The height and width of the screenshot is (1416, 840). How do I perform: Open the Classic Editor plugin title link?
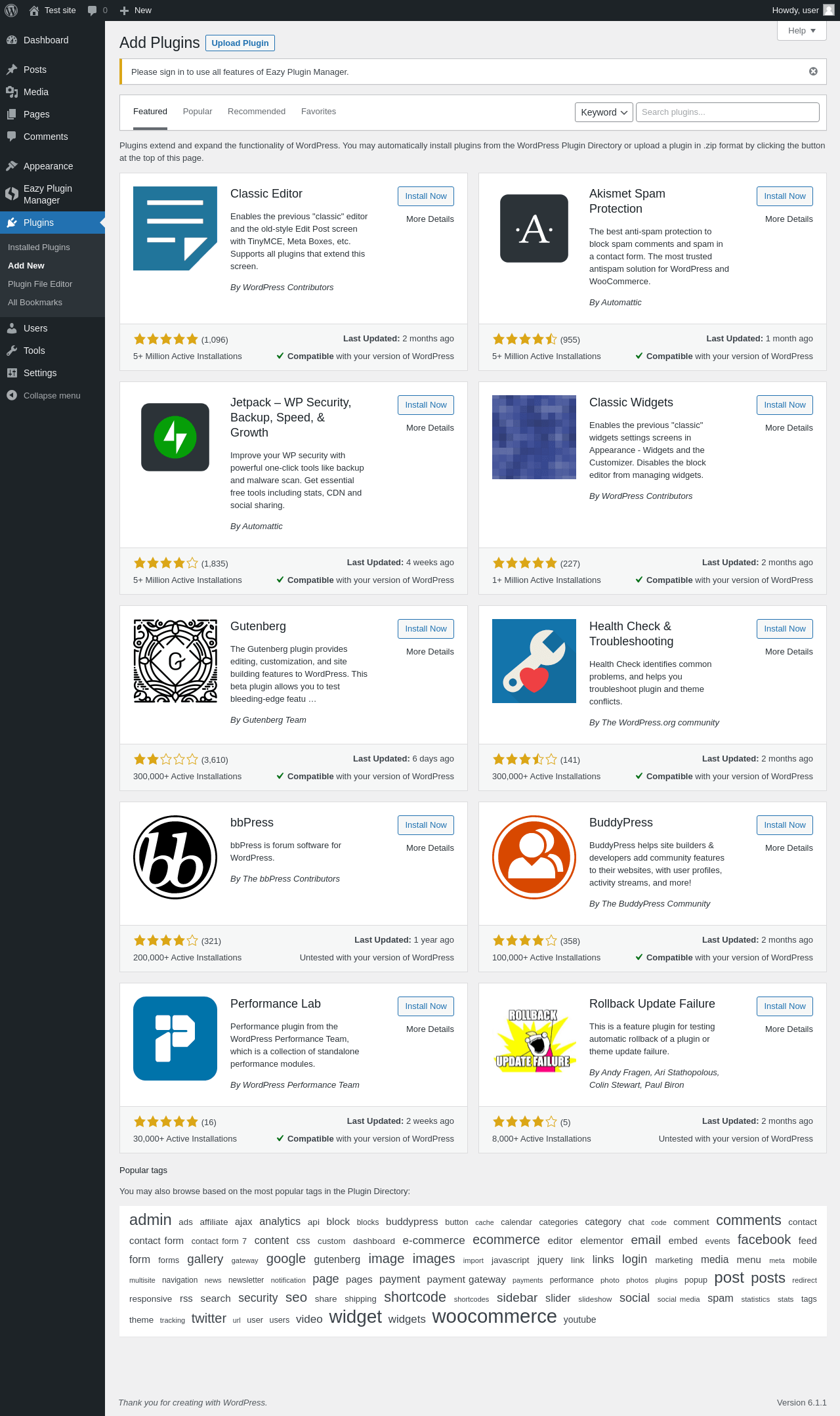266,194
